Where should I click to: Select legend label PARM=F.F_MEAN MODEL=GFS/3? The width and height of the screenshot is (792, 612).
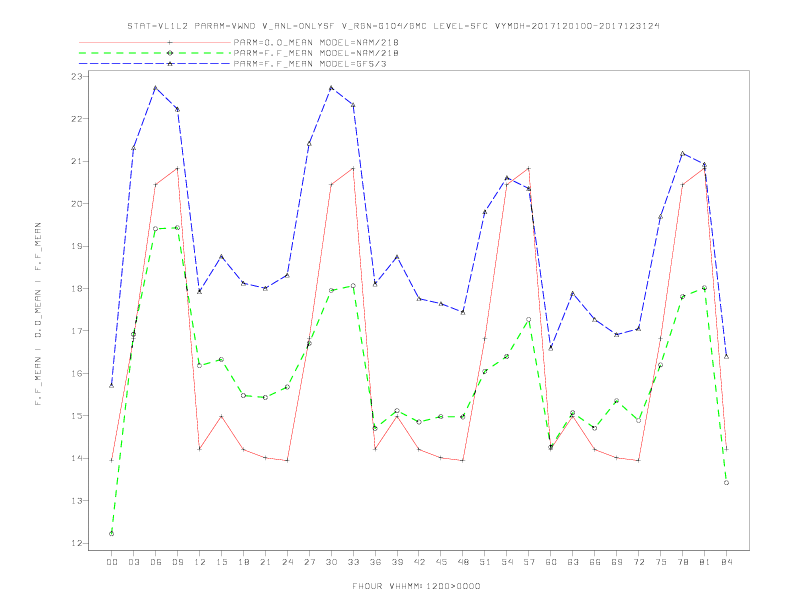310,64
